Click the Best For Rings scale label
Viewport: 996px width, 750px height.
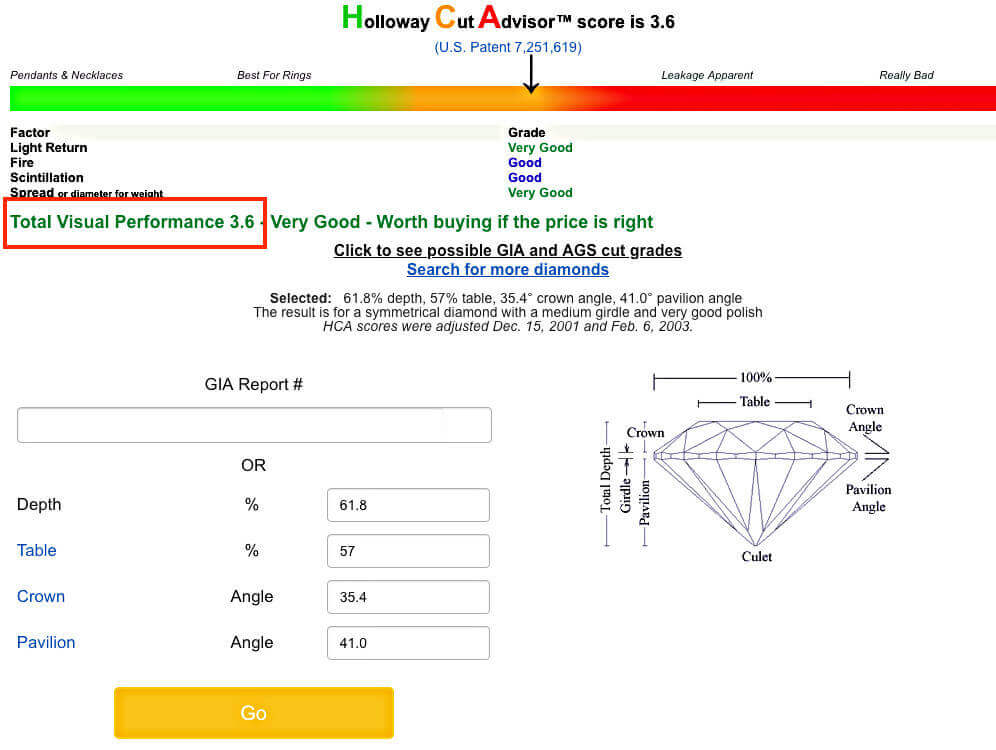tap(274, 75)
